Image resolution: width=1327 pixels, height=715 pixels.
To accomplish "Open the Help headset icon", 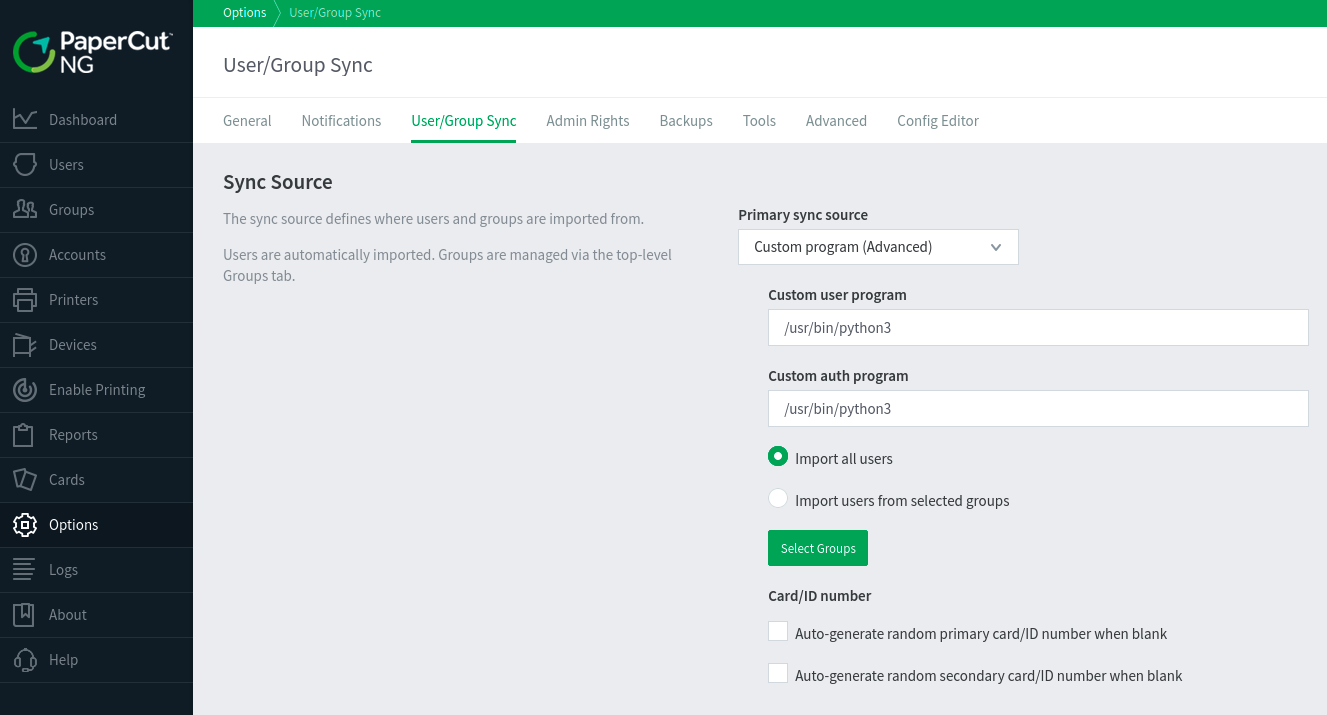I will click(25, 660).
